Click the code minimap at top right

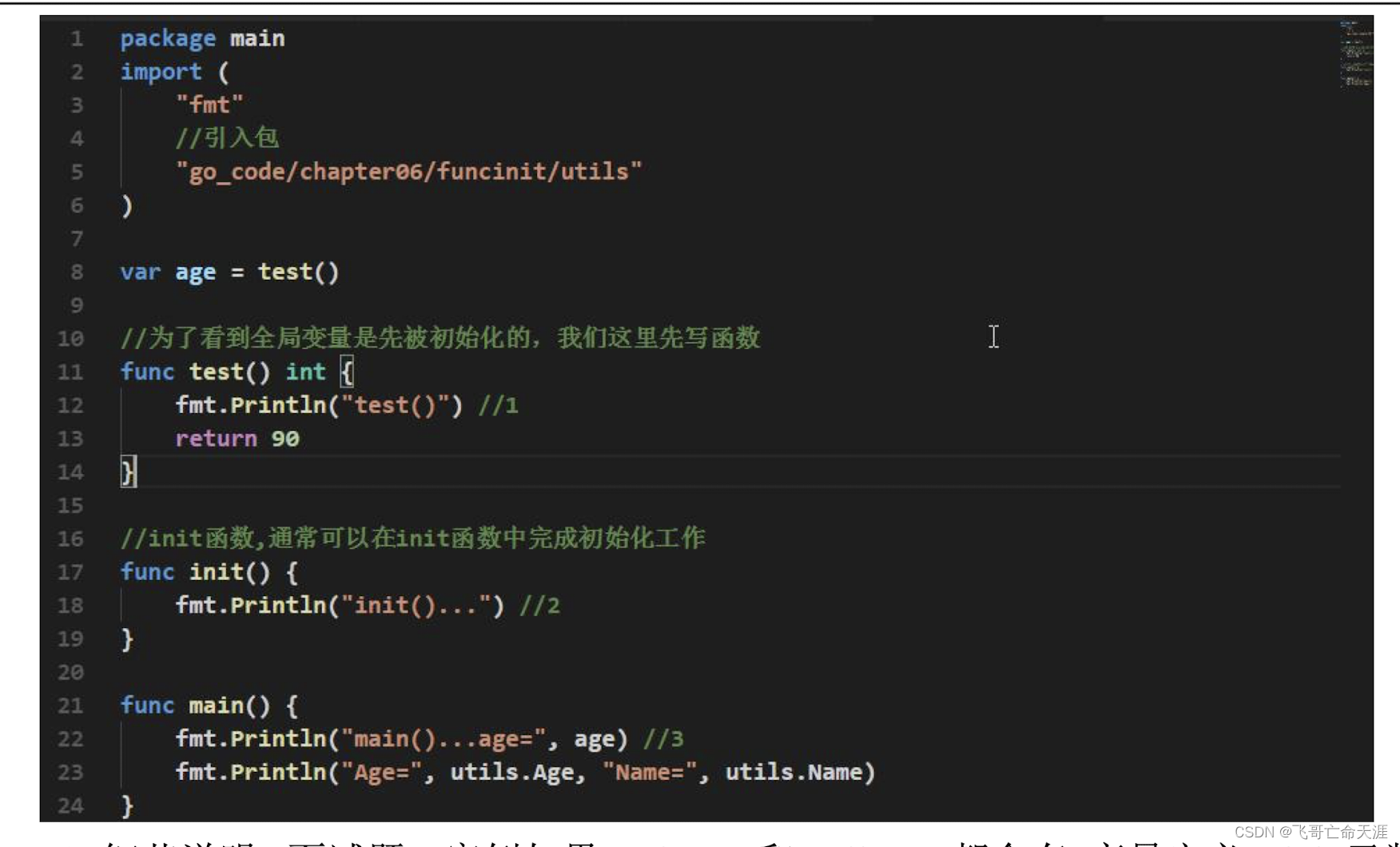[x=1356, y=54]
